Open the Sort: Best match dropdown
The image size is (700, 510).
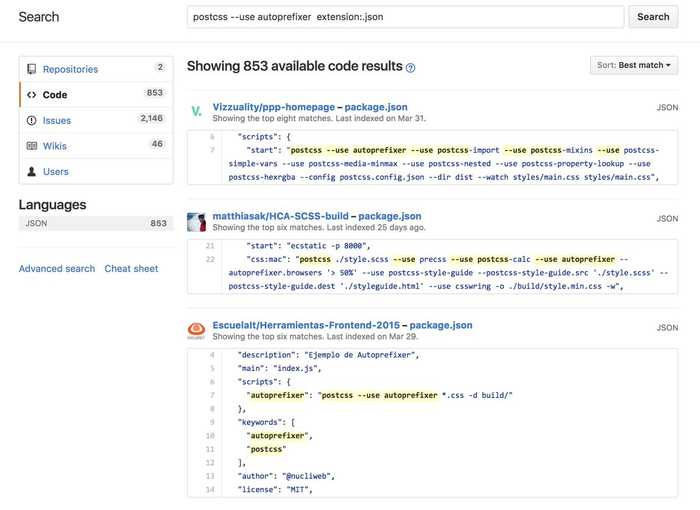coord(634,65)
